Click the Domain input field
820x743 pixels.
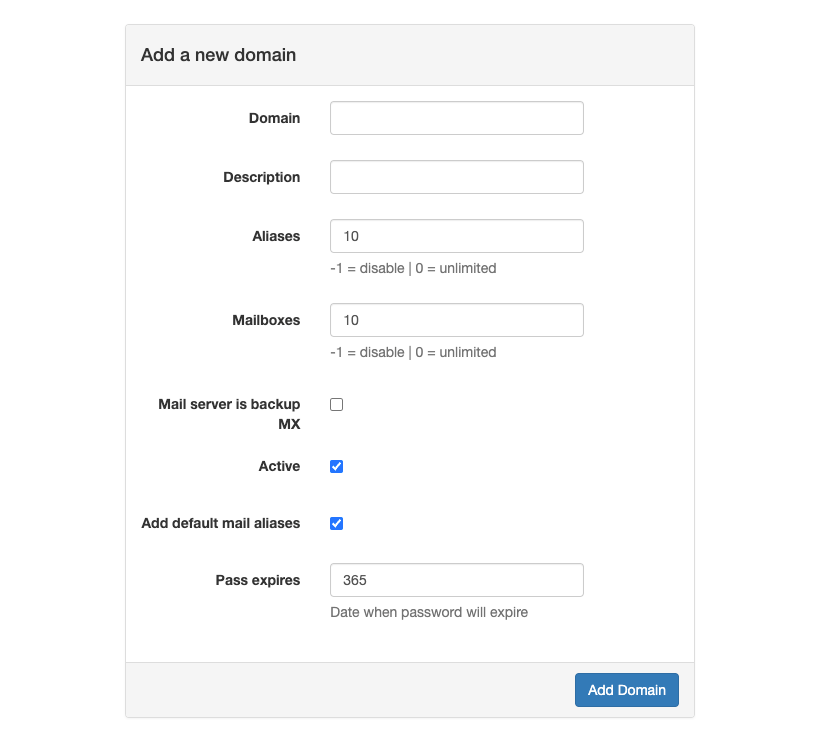point(456,118)
